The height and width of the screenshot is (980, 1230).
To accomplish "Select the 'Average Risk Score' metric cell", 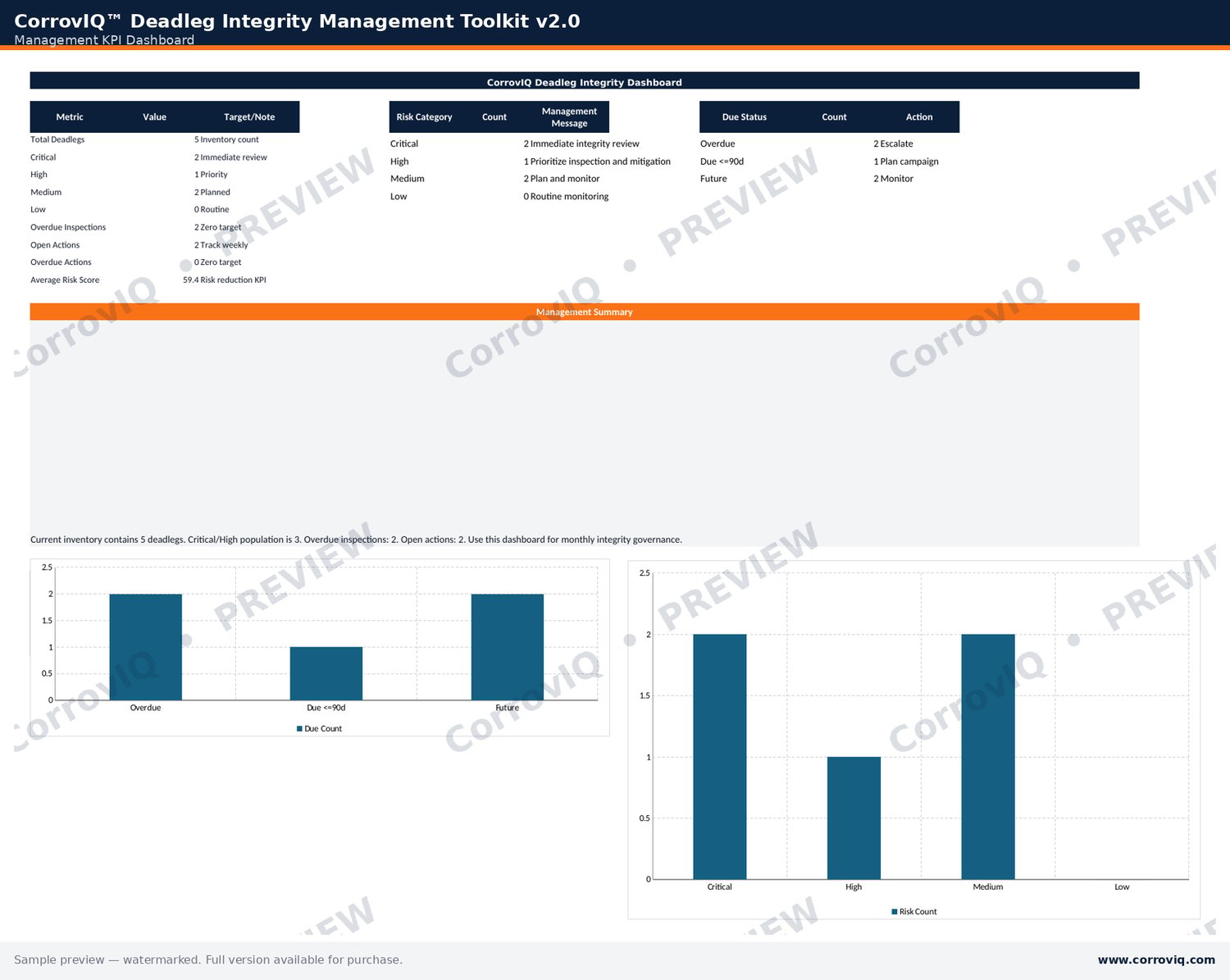I will 65,280.
